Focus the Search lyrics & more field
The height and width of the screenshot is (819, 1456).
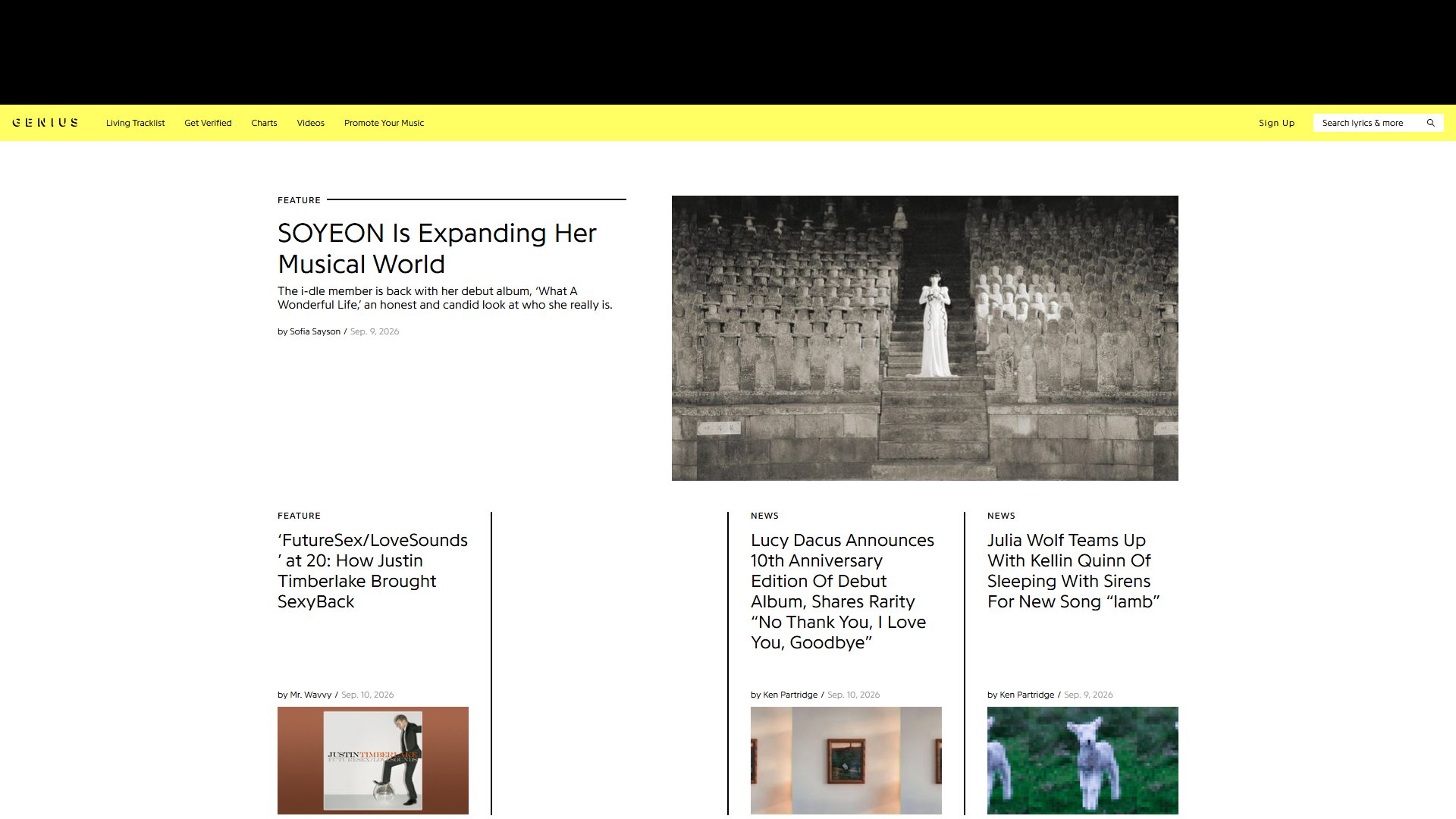point(1378,123)
